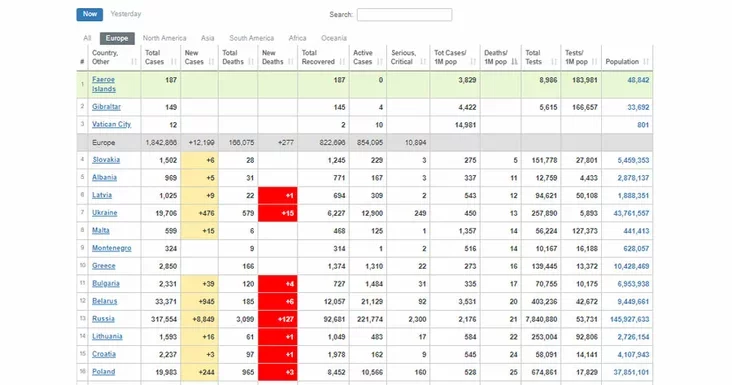Sort table by Total Cases icon
Viewport: 732px width, 385px height.
click(x=174, y=62)
